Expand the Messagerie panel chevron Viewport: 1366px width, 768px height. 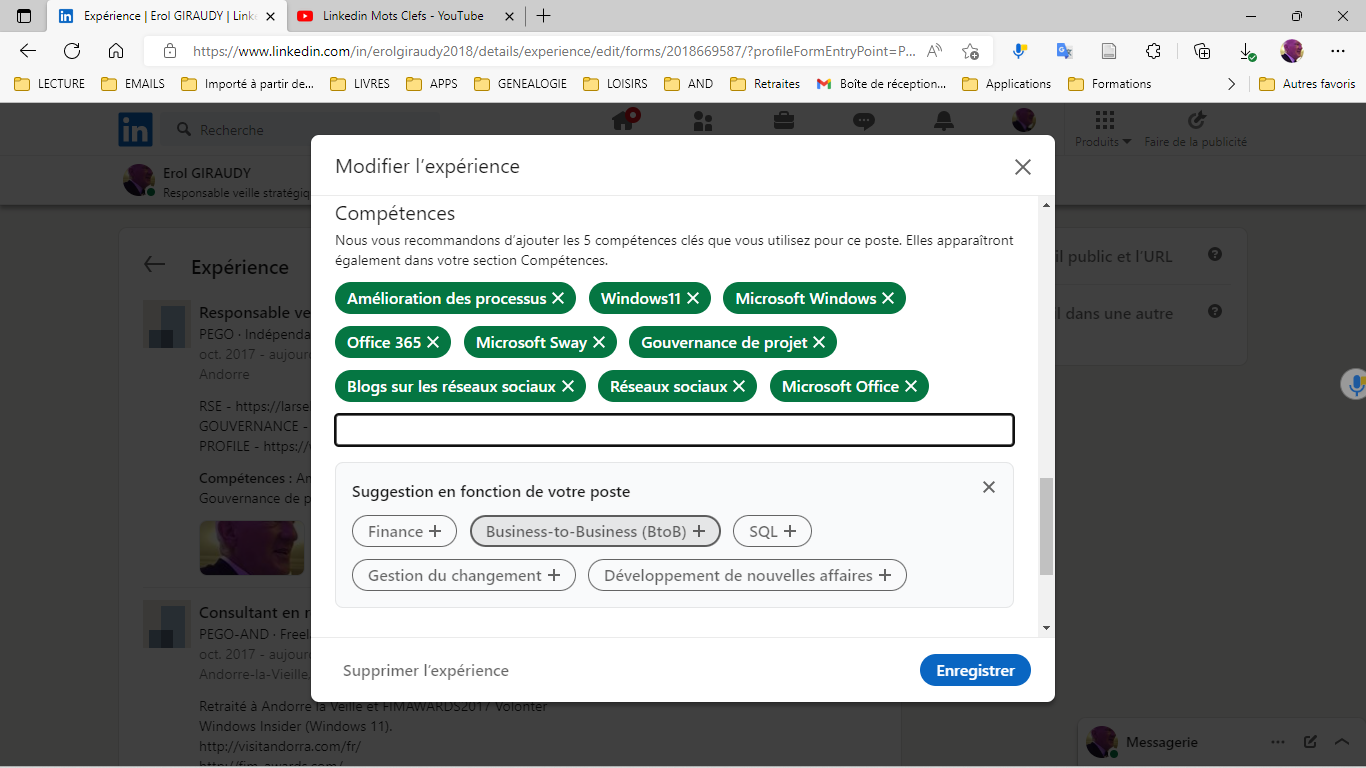pos(1342,742)
